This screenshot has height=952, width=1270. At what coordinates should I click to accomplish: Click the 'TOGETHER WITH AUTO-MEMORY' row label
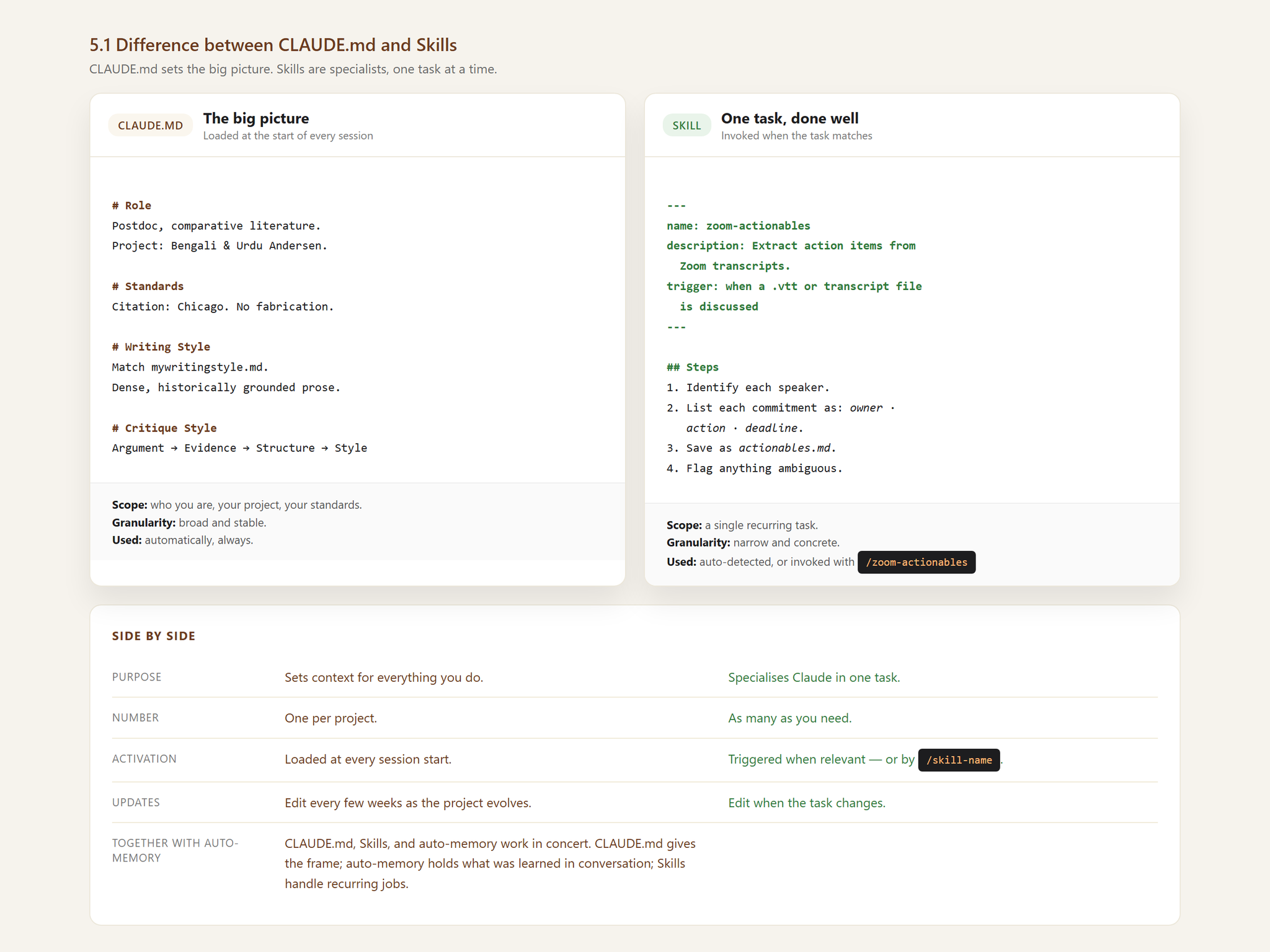175,850
